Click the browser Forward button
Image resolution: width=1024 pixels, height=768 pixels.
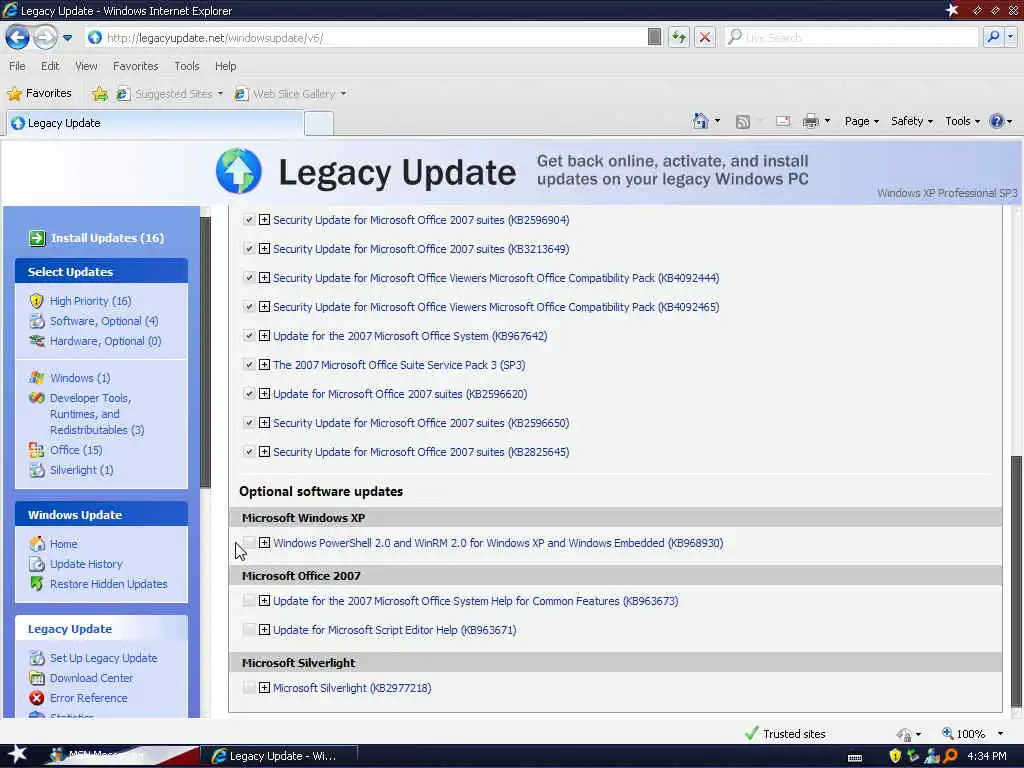coord(45,37)
